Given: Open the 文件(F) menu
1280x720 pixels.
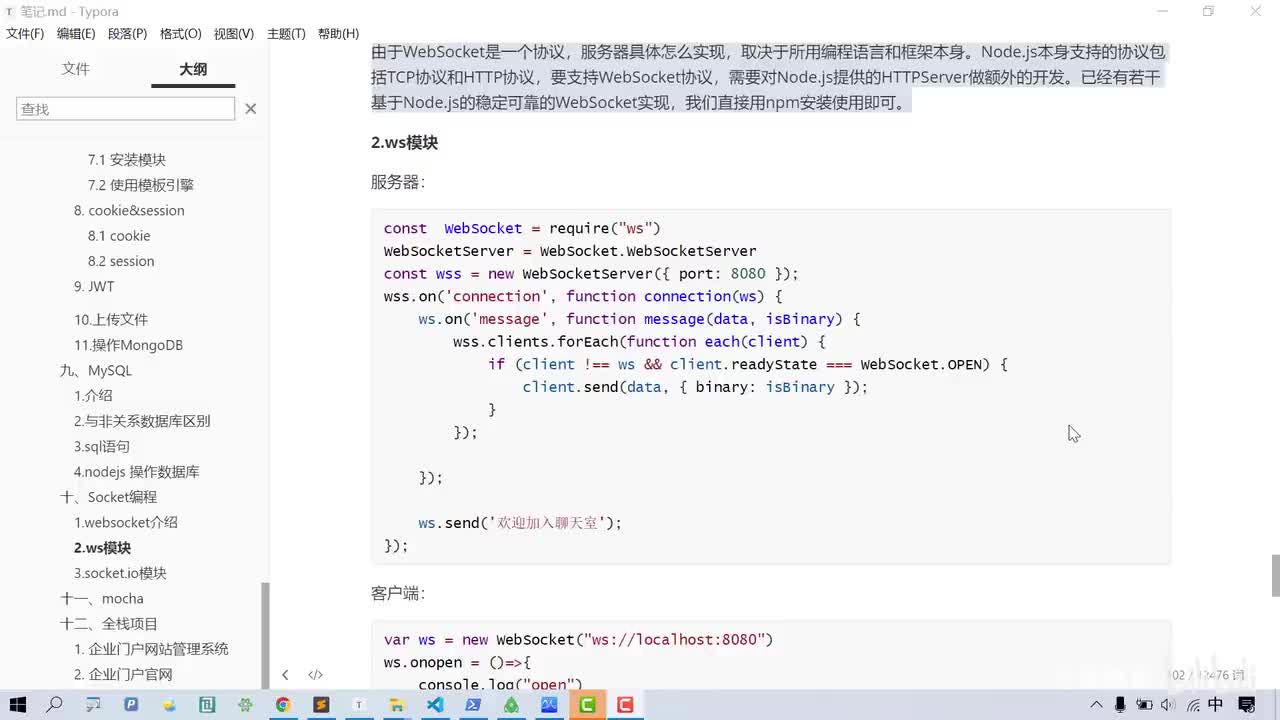Looking at the screenshot, I should (25, 34).
